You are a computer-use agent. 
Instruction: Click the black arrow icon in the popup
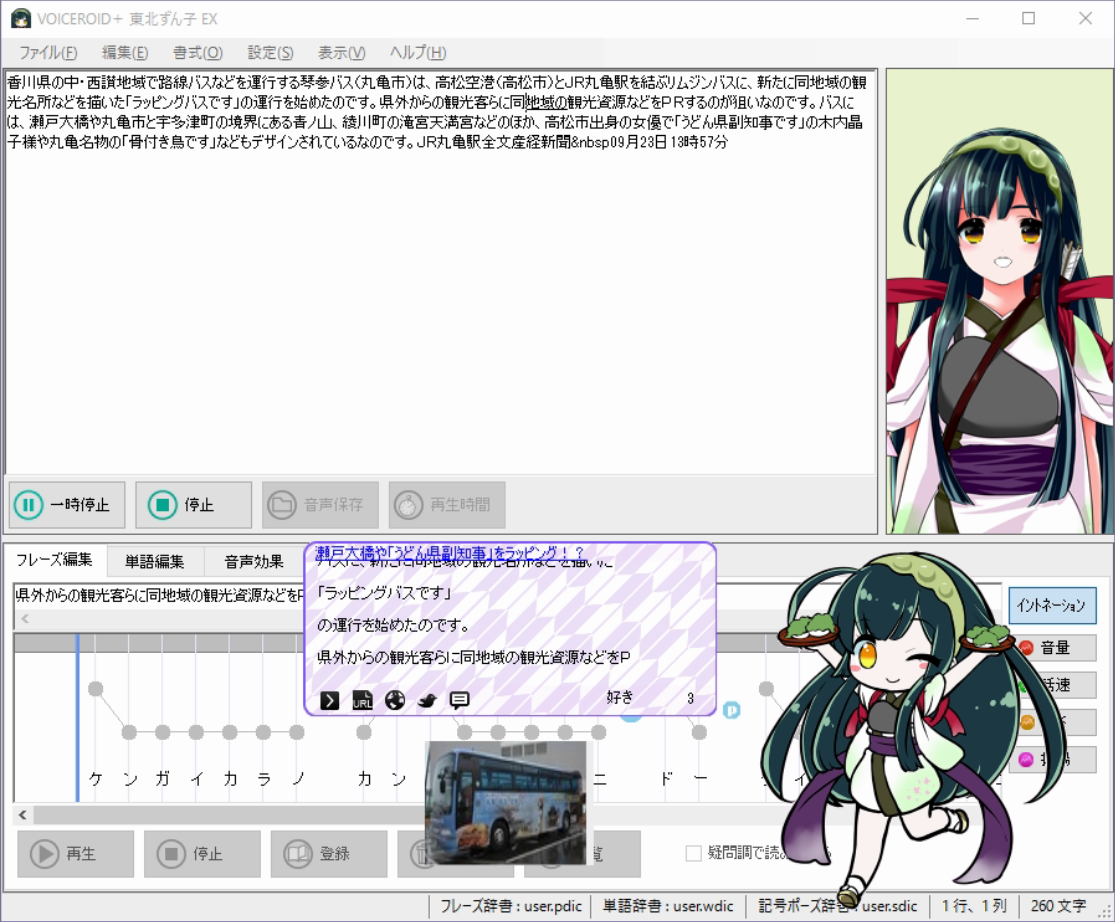click(x=329, y=700)
